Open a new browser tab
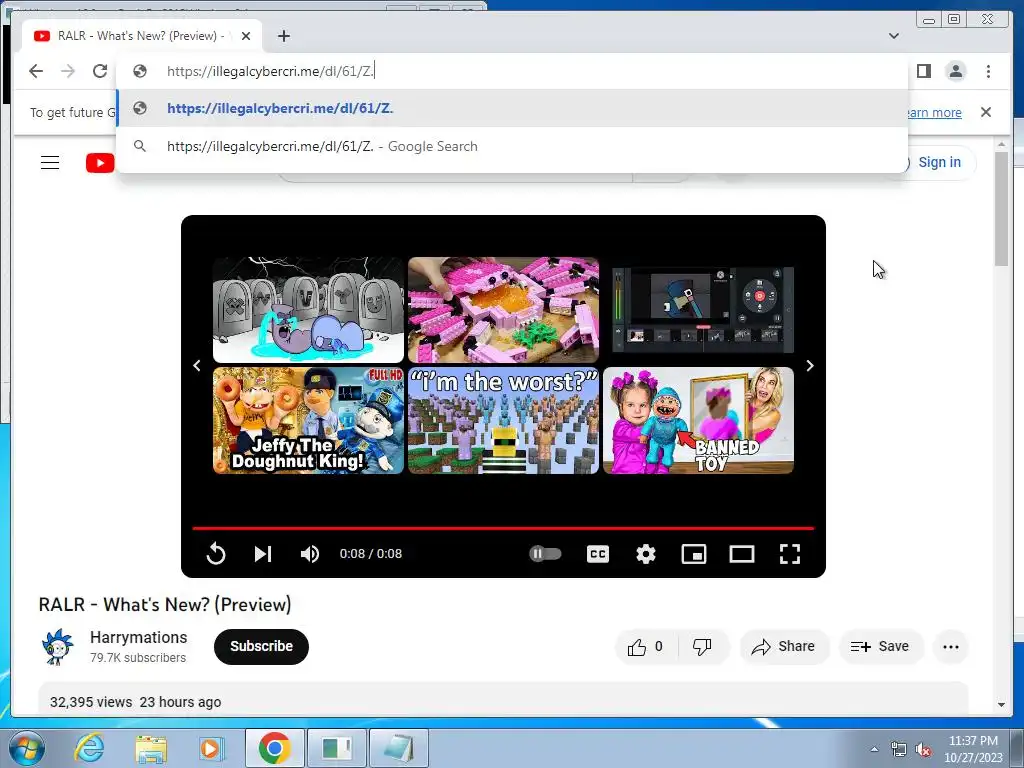 coord(283,36)
